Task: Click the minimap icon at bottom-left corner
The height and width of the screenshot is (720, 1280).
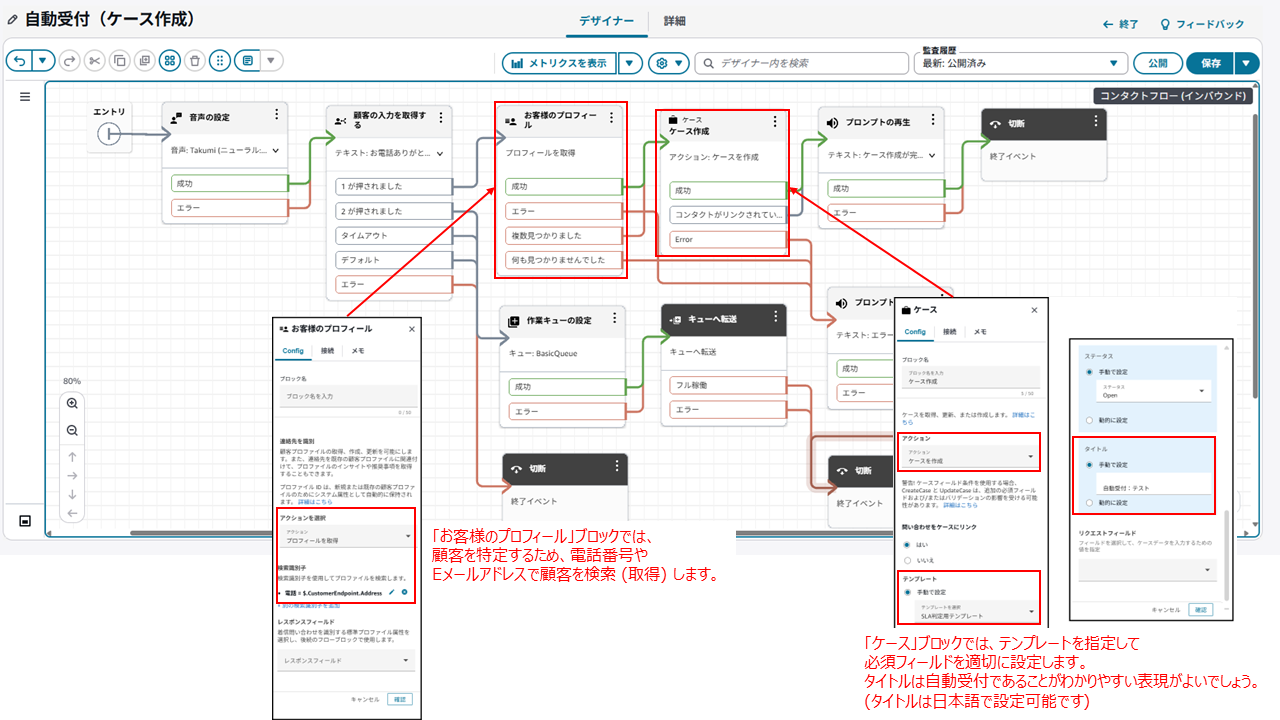Action: click(x=25, y=521)
